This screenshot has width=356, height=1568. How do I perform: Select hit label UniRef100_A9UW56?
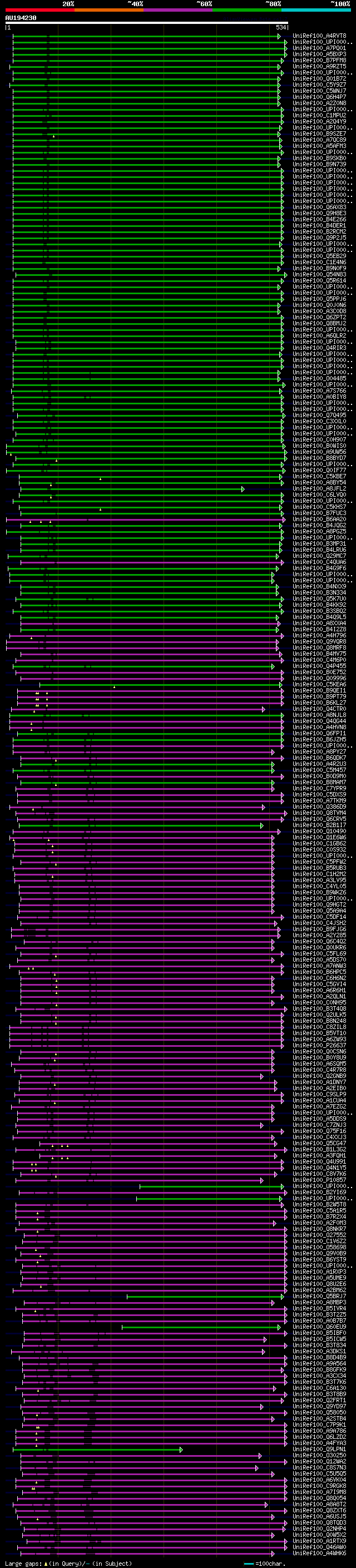pos(319,452)
